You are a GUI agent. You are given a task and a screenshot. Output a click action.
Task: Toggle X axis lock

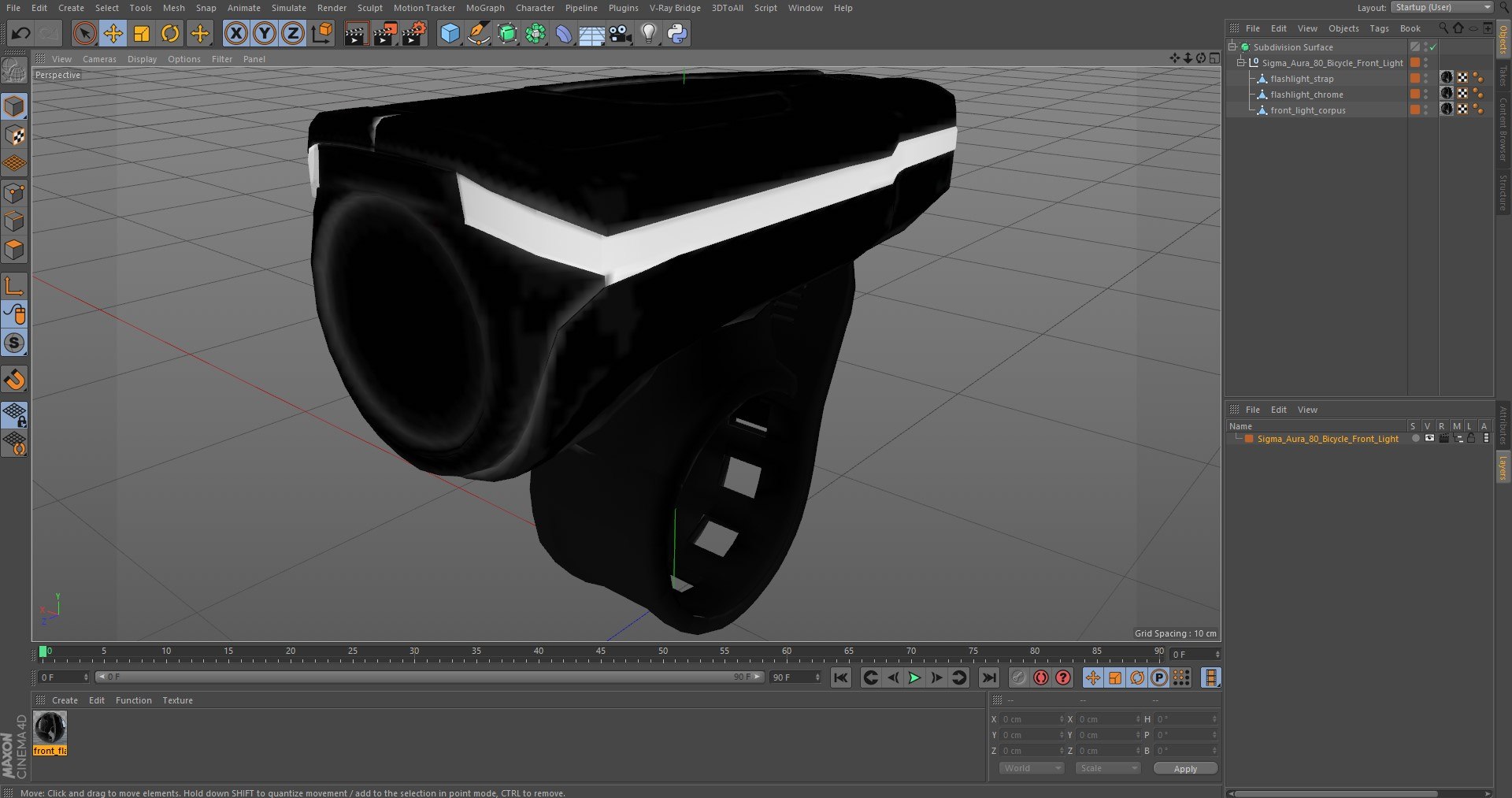(x=235, y=33)
